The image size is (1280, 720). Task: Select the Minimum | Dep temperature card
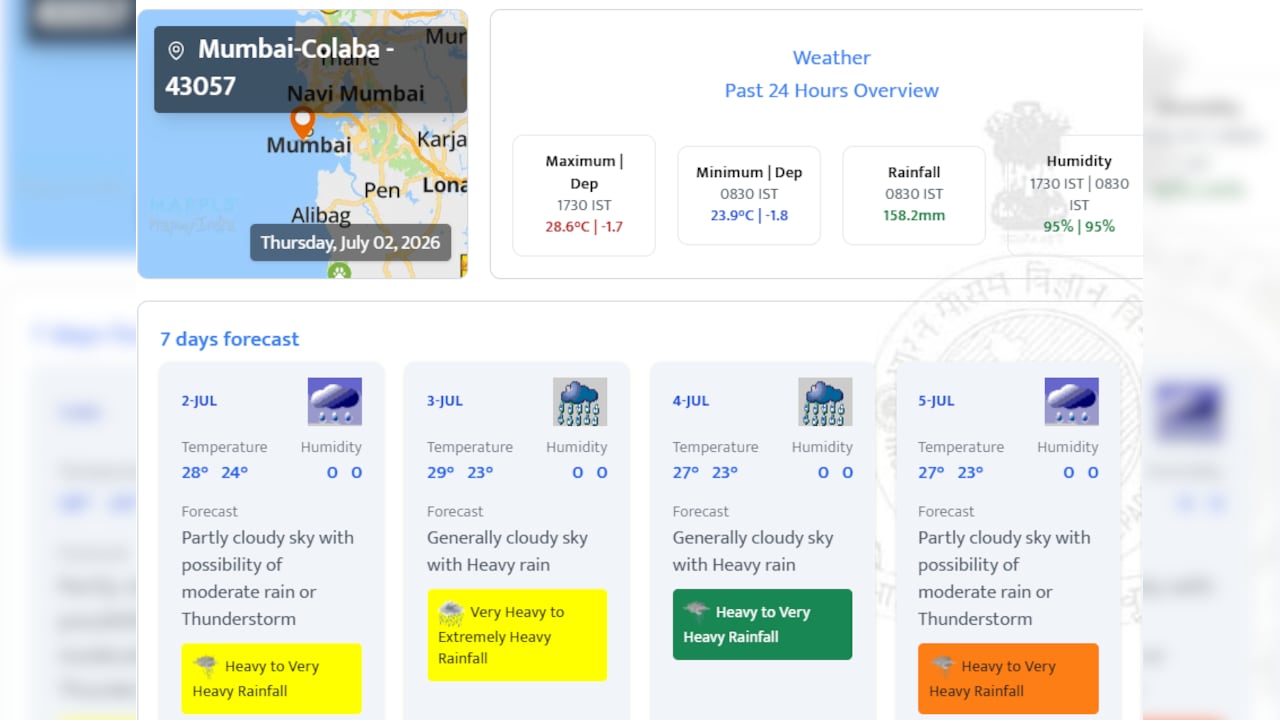pyautogui.click(x=749, y=195)
